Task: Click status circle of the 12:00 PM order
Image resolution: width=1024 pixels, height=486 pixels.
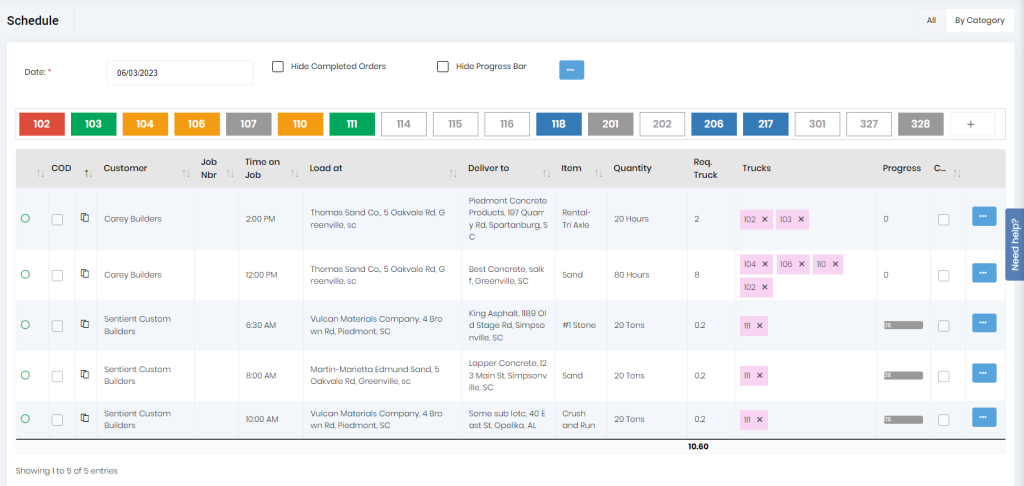Action: point(25,274)
